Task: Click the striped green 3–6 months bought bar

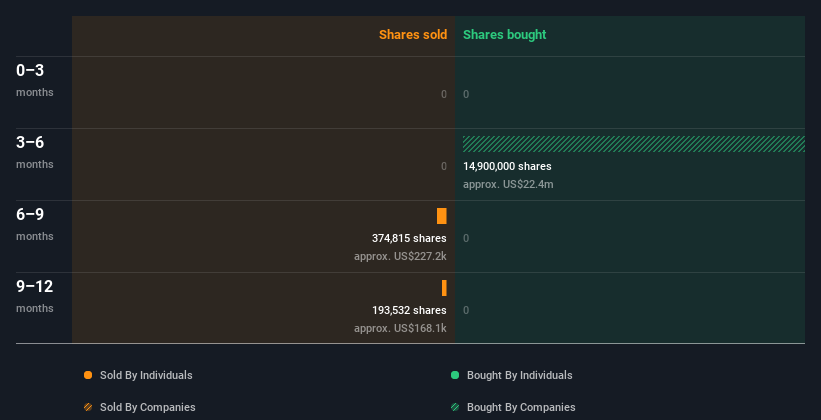Action: point(634,144)
